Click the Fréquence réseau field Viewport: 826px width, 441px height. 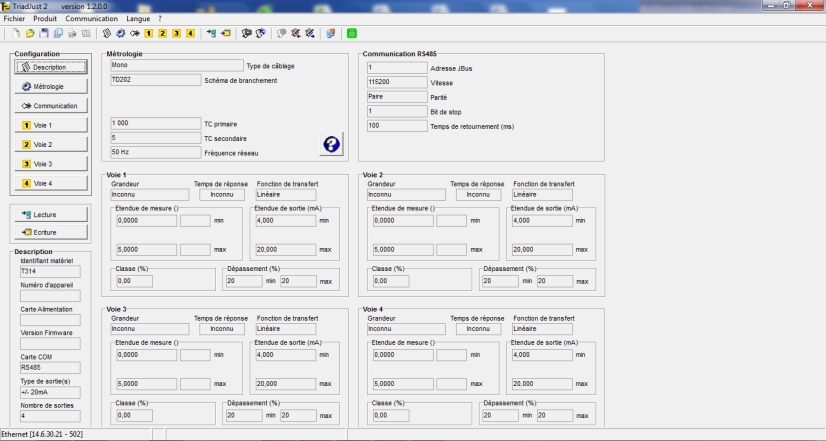[156, 152]
